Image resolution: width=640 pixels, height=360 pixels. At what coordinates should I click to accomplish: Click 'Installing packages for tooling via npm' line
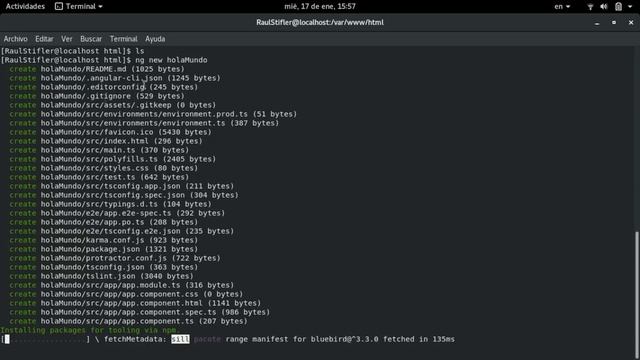(x=90, y=329)
